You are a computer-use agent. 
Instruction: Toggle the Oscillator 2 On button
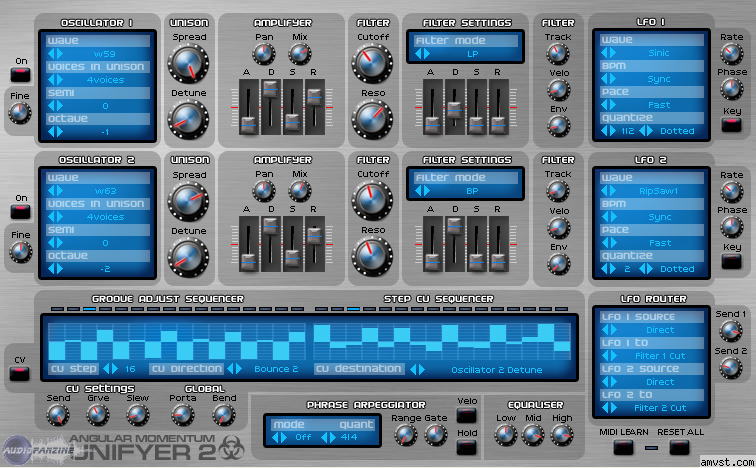coord(21,211)
